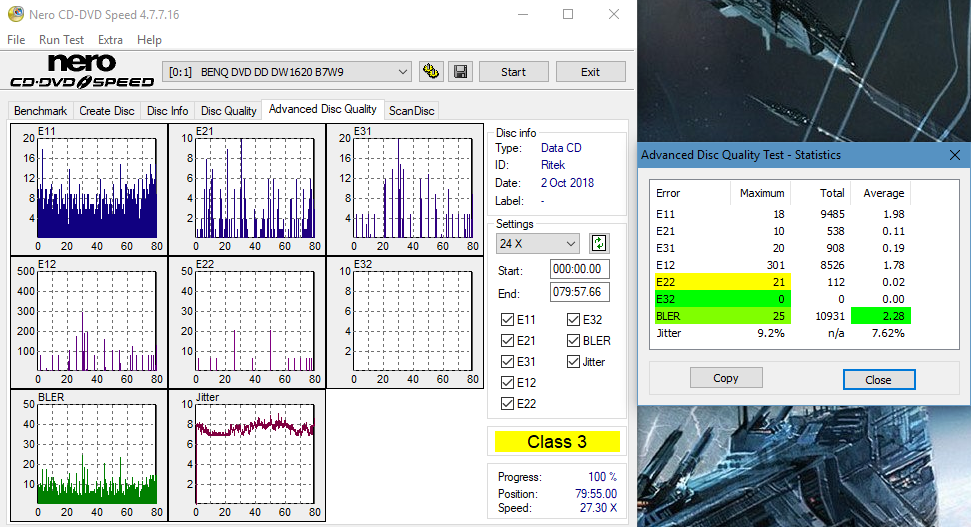Click the position value 79:55.00
The image size is (971, 527).
click(x=596, y=494)
